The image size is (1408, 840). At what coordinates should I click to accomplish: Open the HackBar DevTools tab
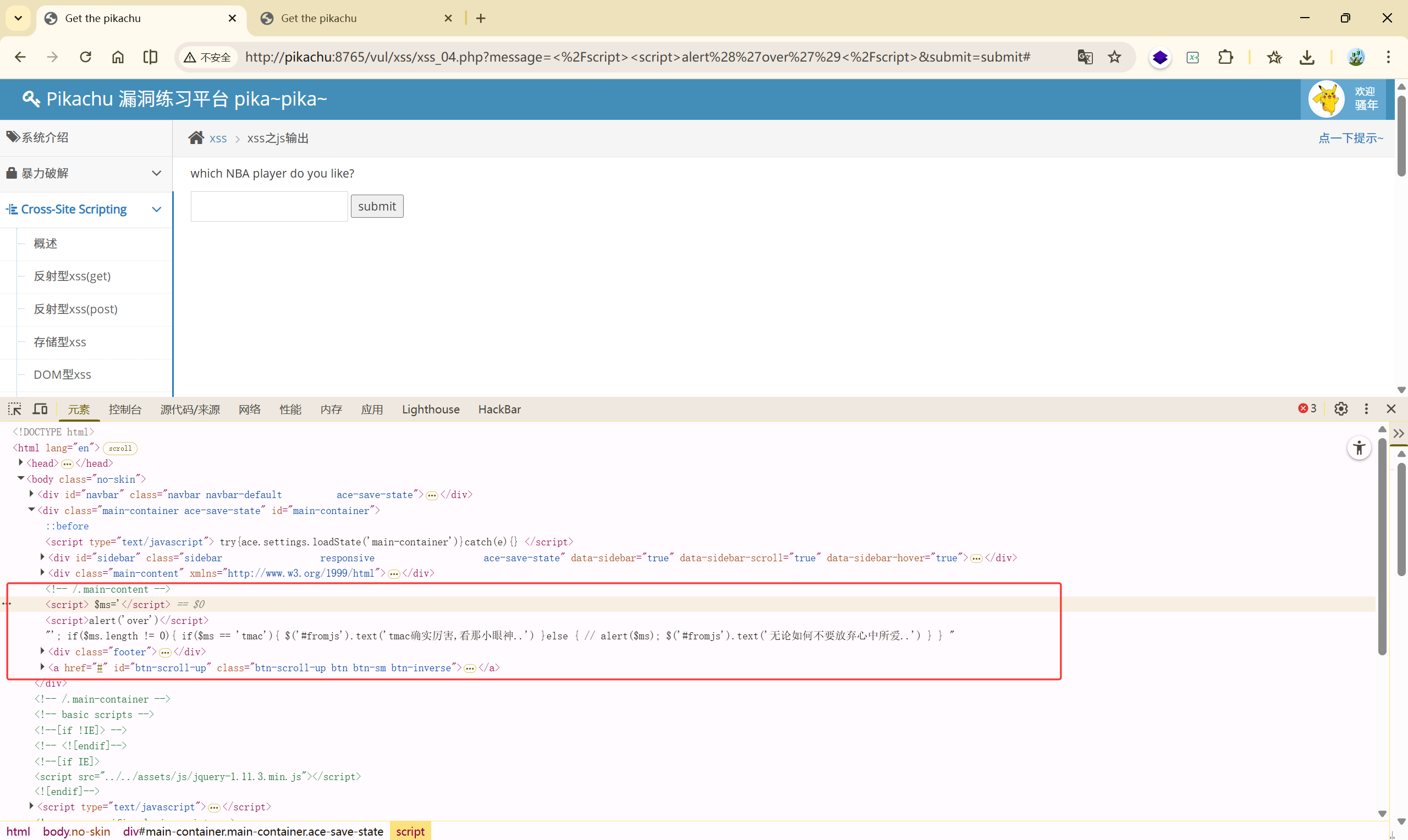[499, 409]
